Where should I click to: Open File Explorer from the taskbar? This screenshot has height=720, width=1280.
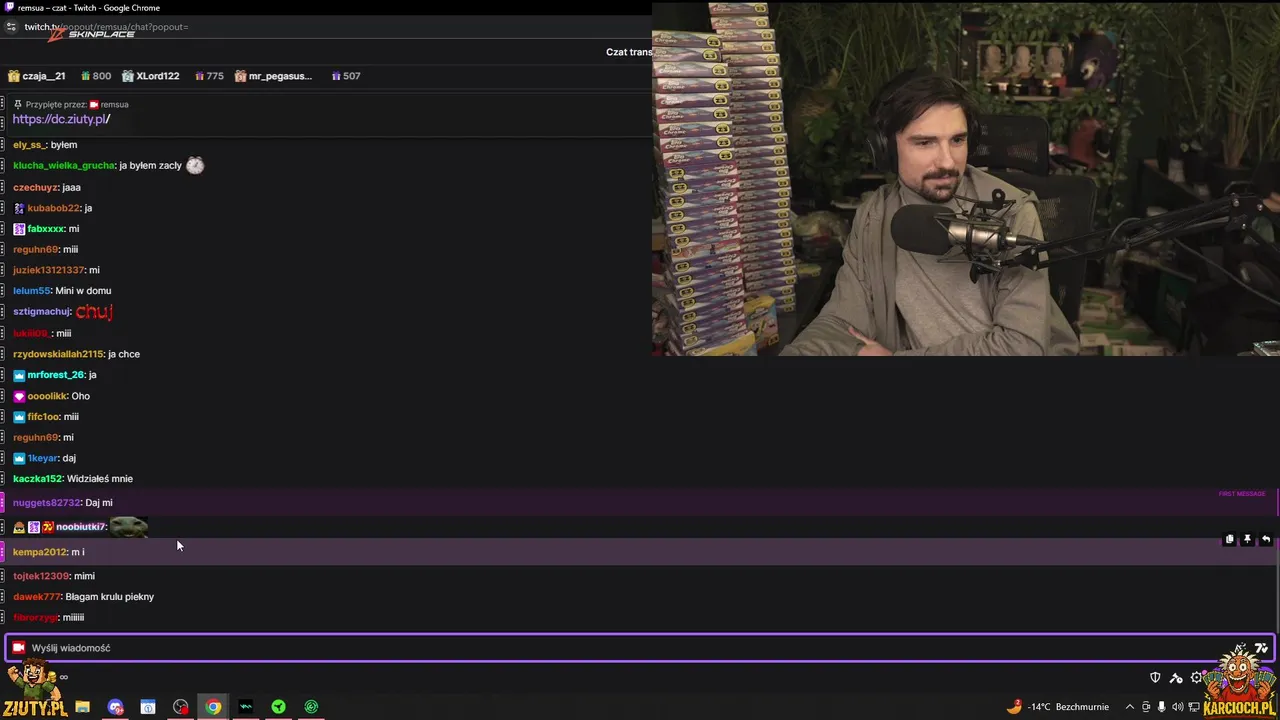83,707
